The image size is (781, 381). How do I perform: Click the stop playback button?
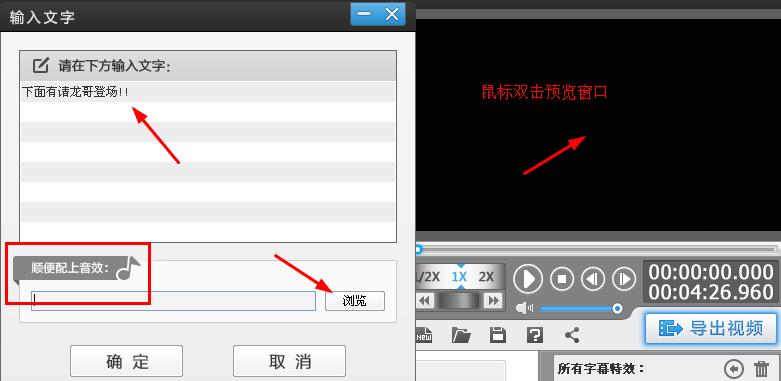coord(562,279)
